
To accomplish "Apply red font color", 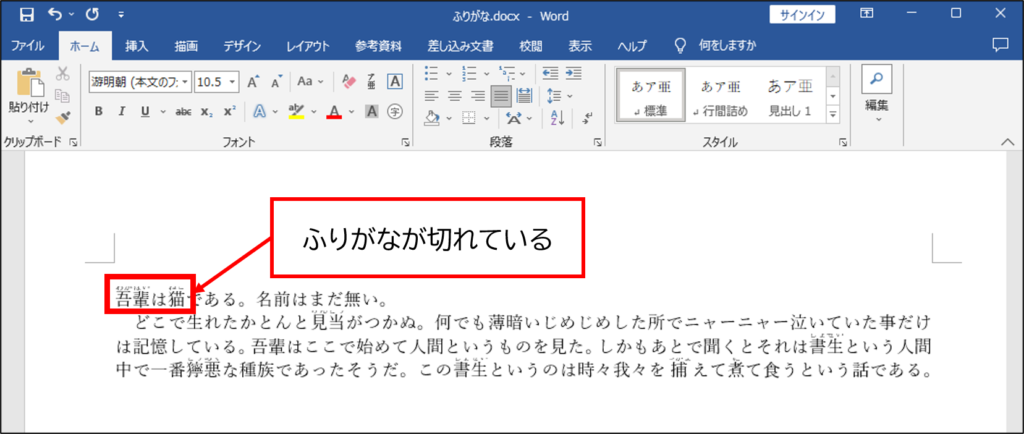I will (335, 112).
